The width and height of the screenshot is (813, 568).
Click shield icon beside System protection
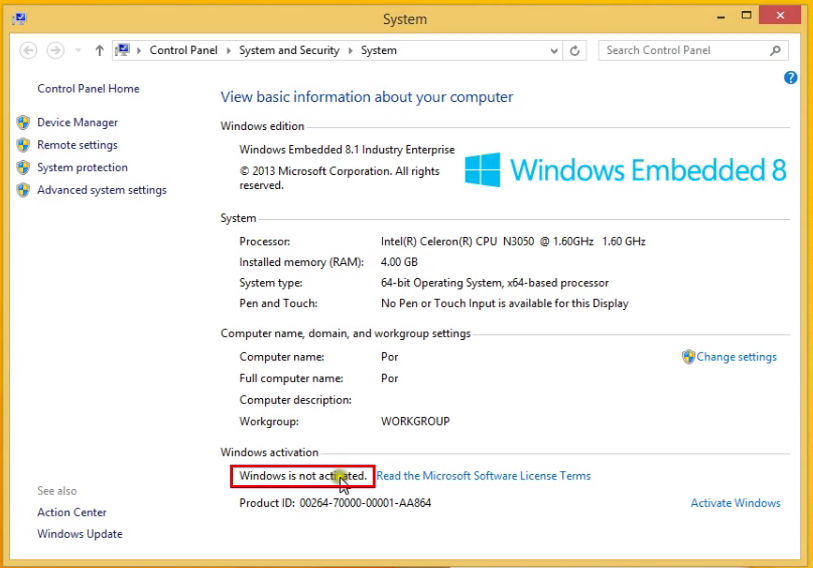tap(23, 168)
